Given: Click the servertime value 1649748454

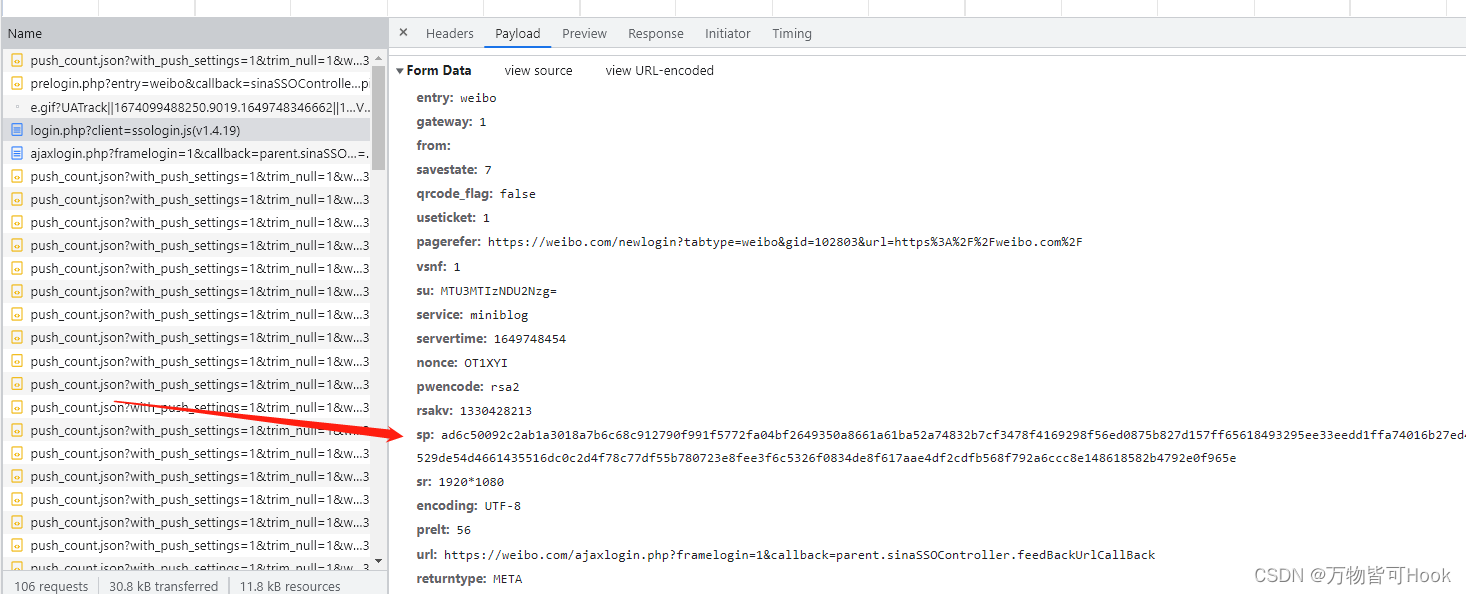Looking at the screenshot, I should [x=529, y=339].
